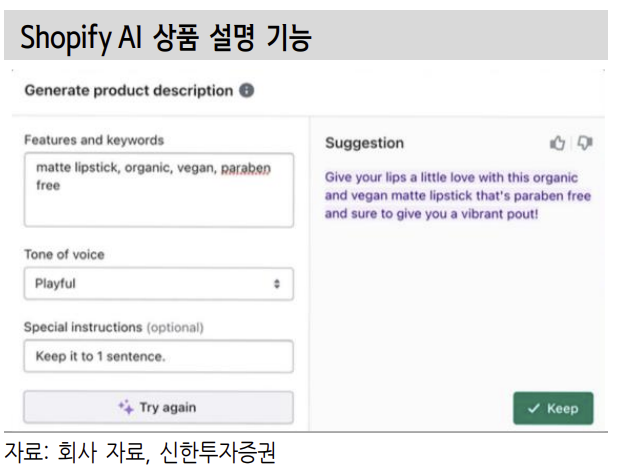Click the Features and keywords text box
The height and width of the screenshot is (476, 625).
click(159, 190)
